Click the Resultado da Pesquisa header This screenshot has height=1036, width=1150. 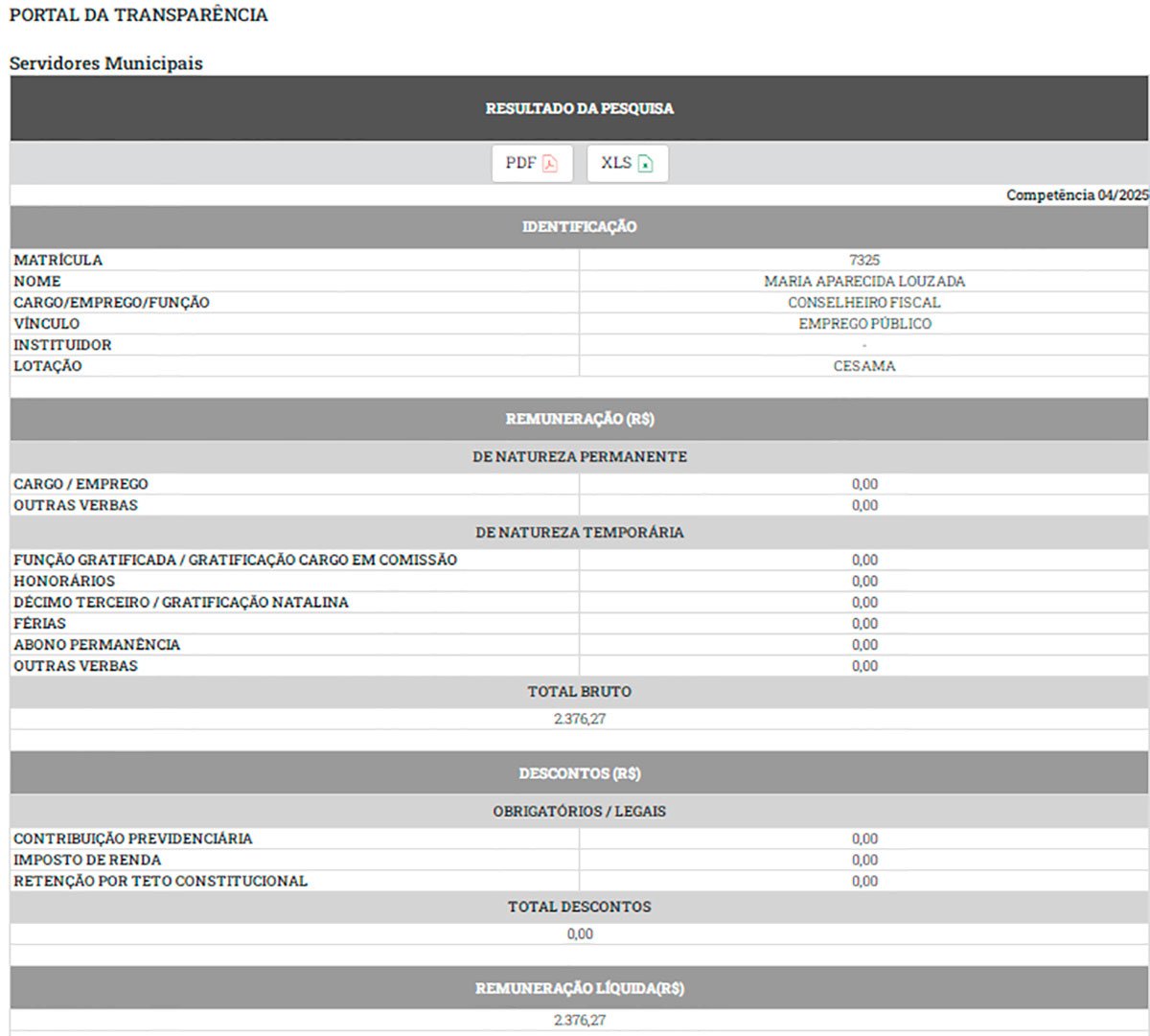(580, 108)
